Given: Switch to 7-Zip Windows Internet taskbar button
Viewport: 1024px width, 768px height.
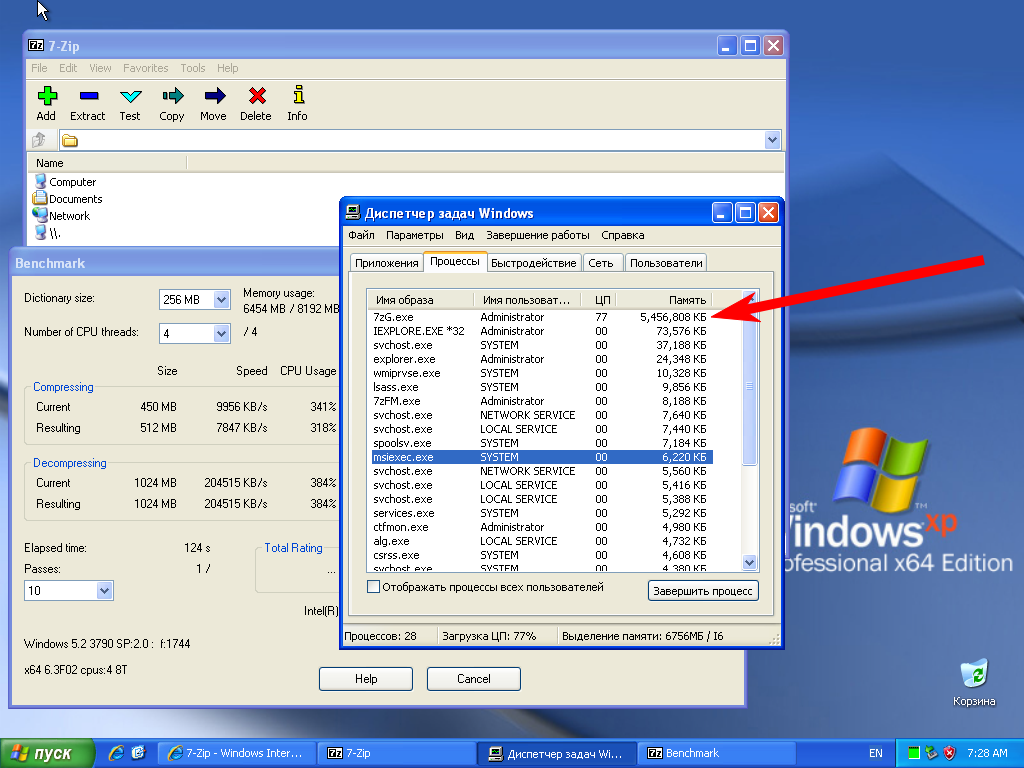Looking at the screenshot, I should click(x=237, y=753).
